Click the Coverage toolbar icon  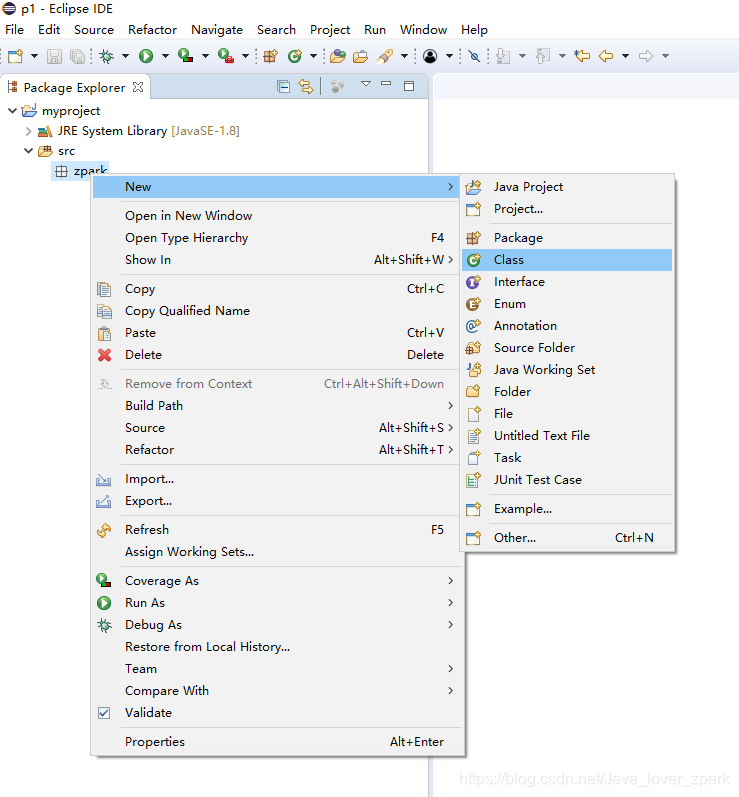[x=186, y=55]
